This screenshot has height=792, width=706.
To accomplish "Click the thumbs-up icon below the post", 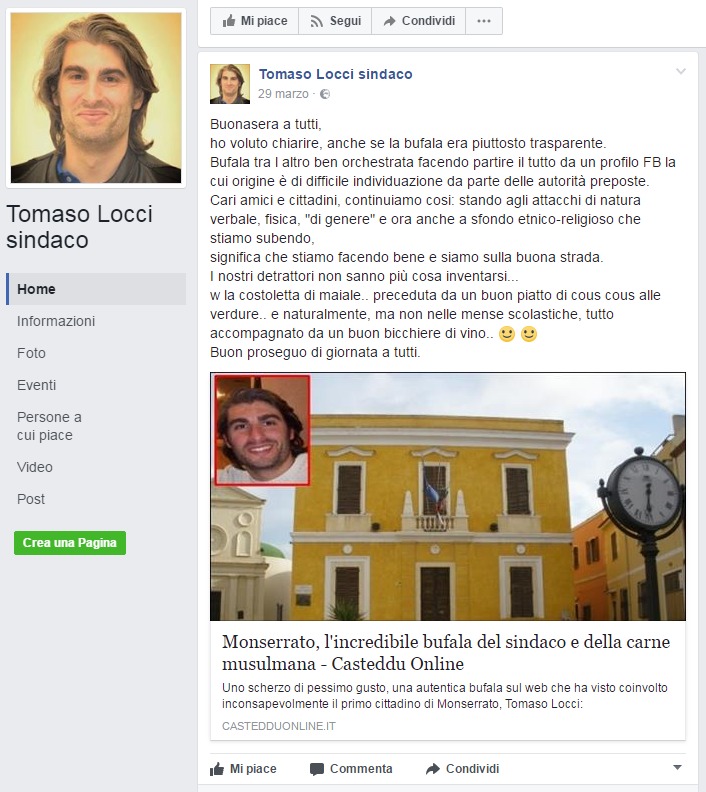I will pos(217,769).
